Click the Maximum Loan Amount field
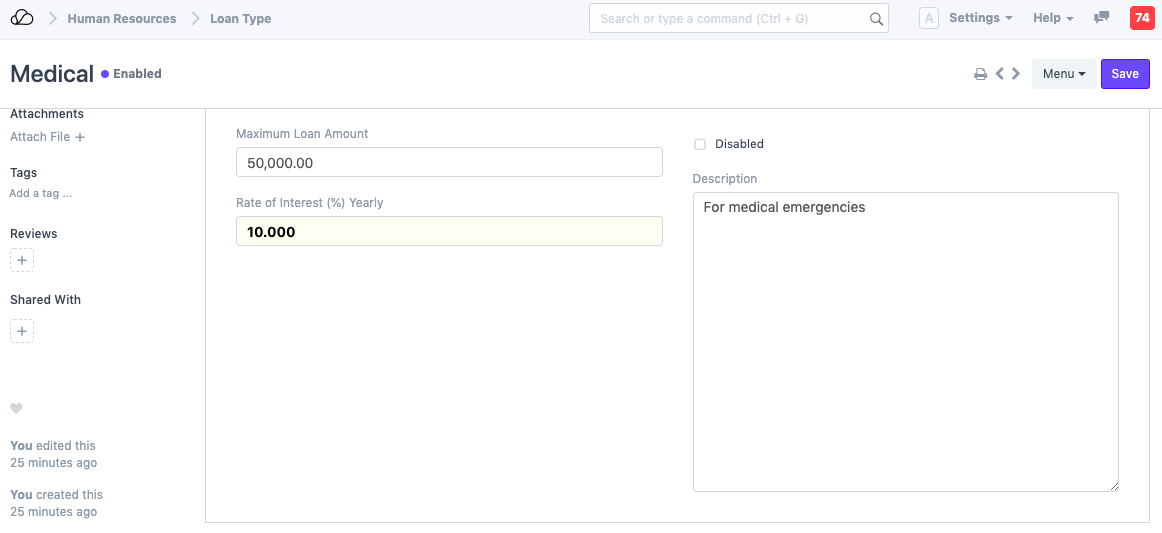This screenshot has height=533, width=1162. pos(449,162)
